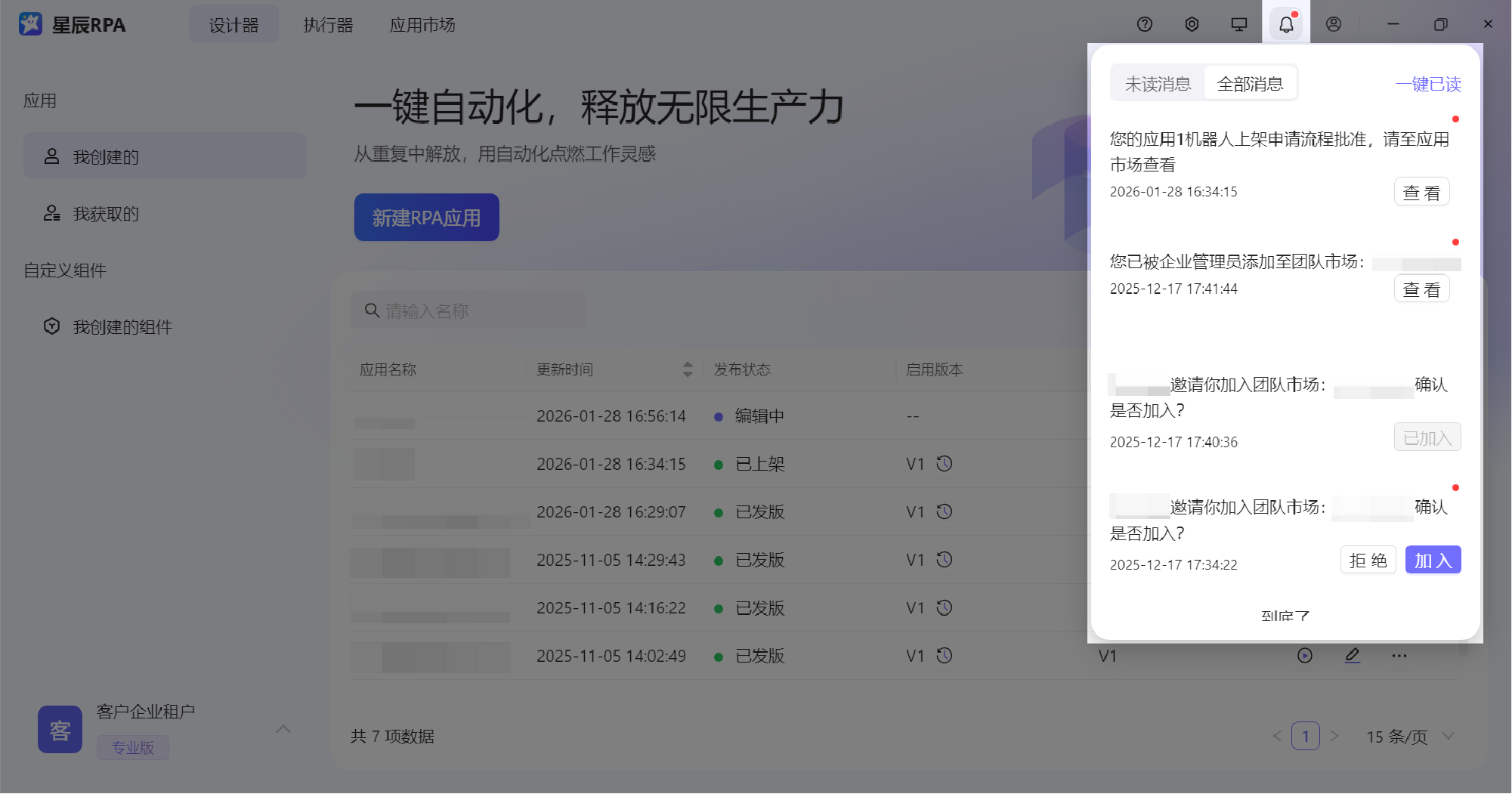Open the help question mark icon
The height and width of the screenshot is (794, 1512).
(1144, 24)
